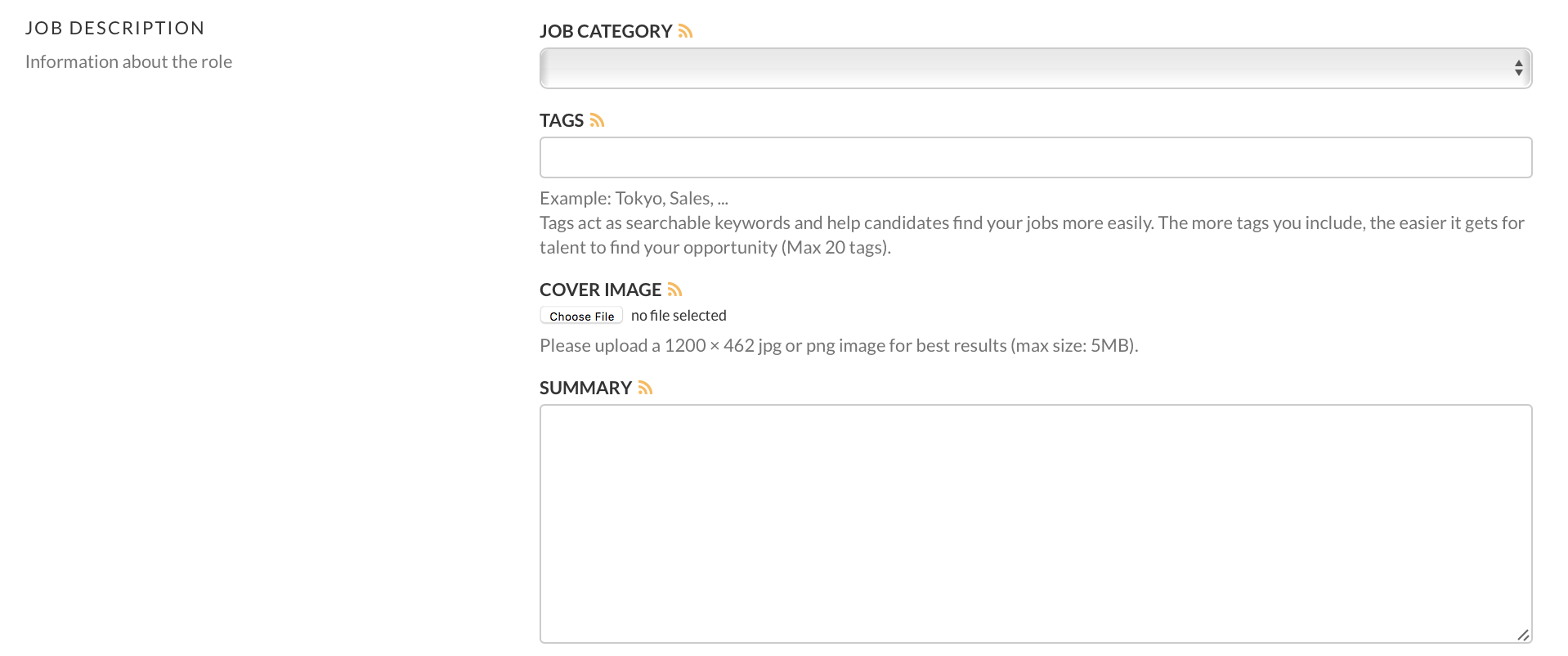Click 'Information about the role' subtitle
The image size is (1568, 656).
128,61
